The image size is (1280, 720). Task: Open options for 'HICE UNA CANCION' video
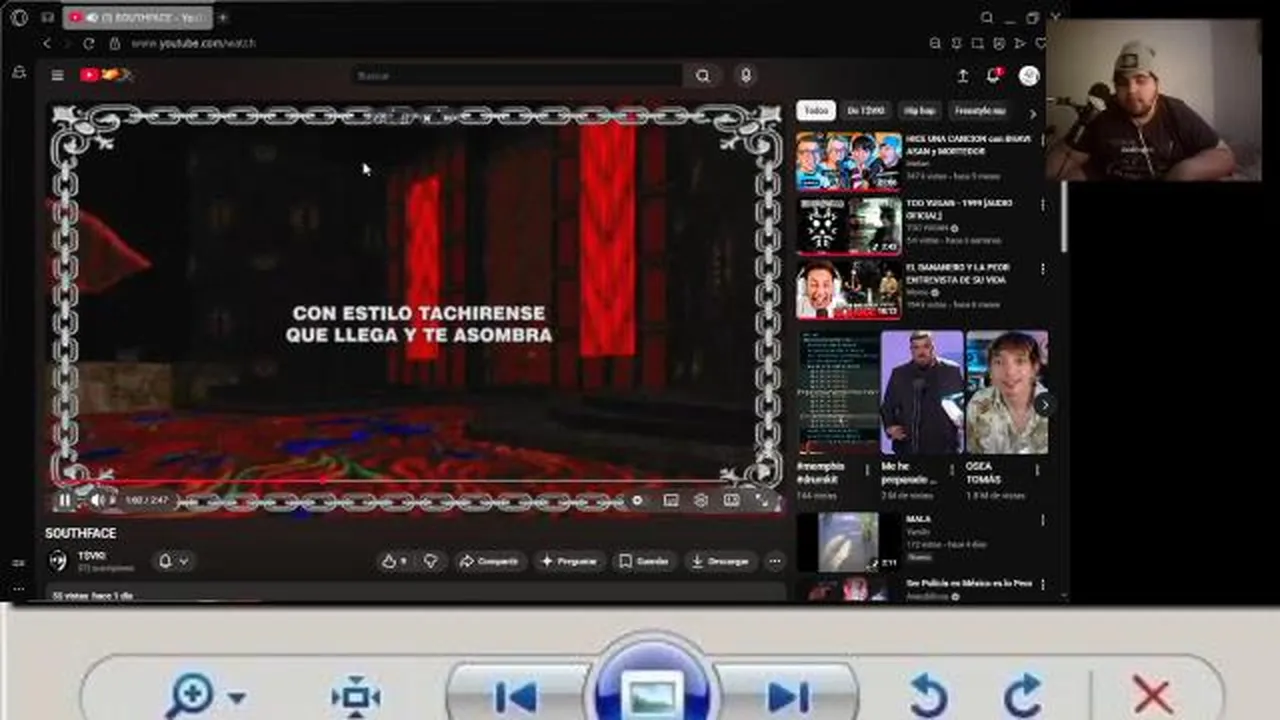pos(1043,140)
